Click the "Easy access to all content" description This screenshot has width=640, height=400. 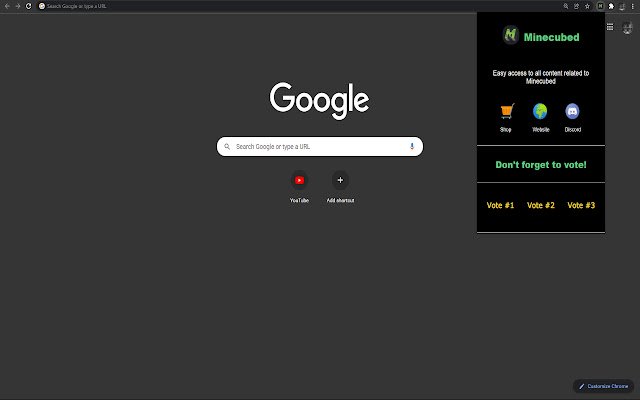(541, 77)
